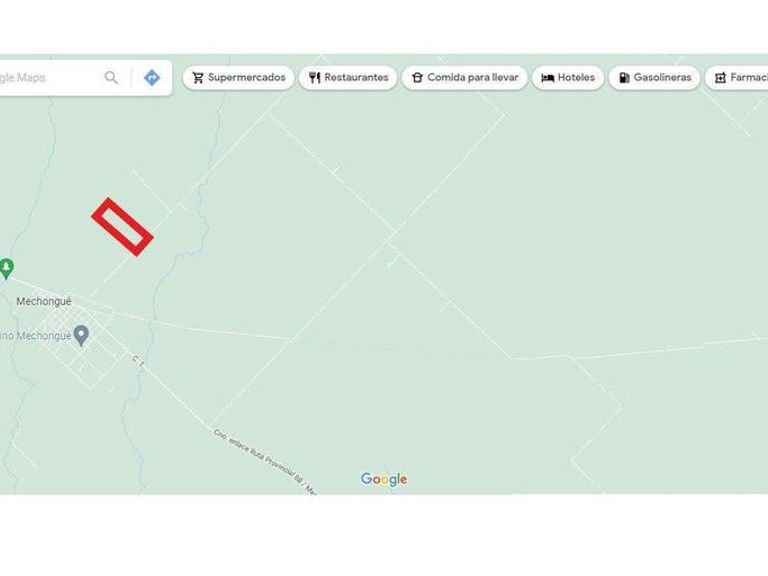
Task: Show Hoteles on the map
Action: (x=568, y=78)
